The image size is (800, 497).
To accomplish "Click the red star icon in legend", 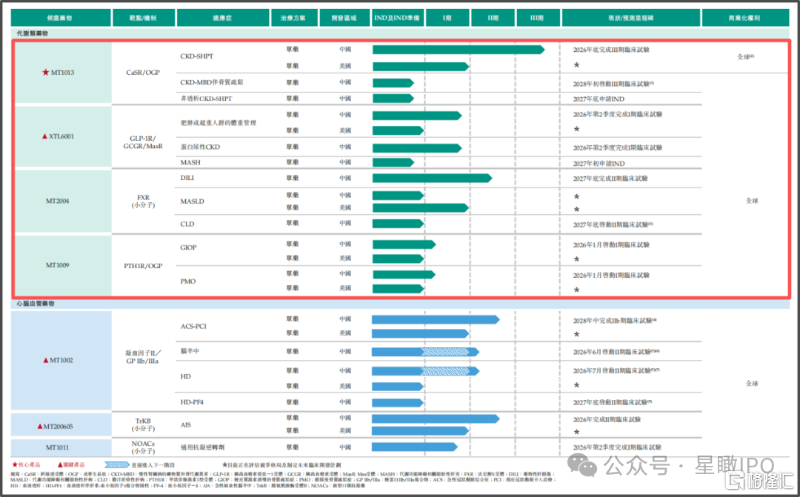I will coord(15,464).
